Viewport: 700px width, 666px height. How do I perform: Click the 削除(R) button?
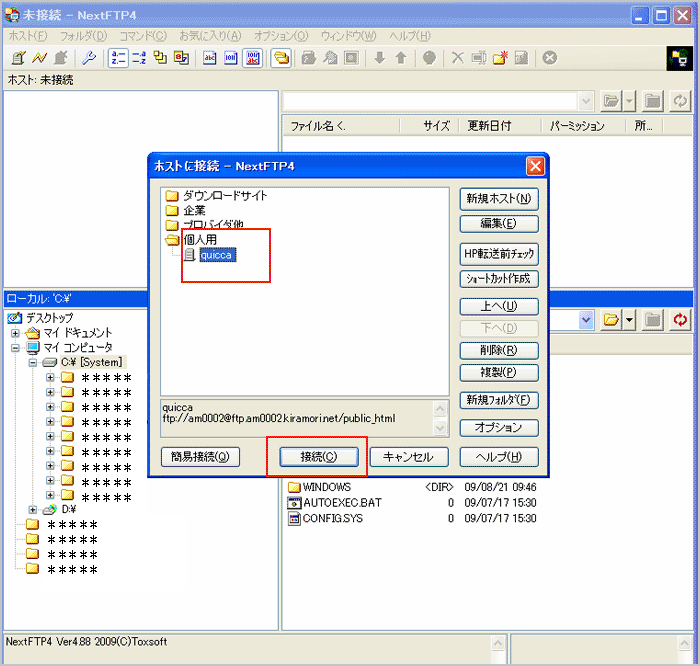point(499,350)
